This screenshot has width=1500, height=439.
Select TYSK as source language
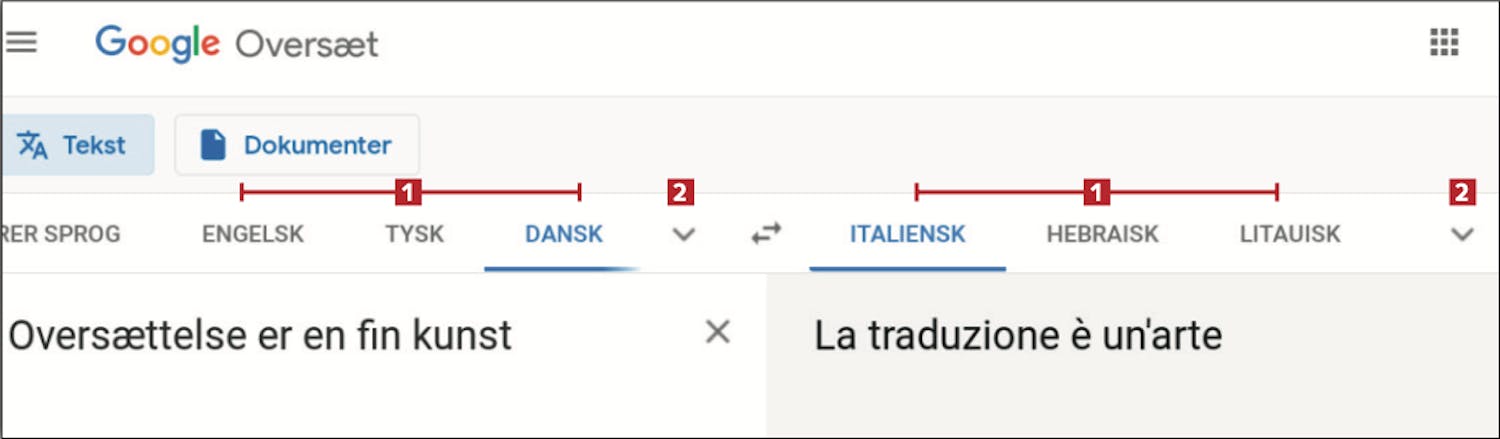click(x=414, y=235)
